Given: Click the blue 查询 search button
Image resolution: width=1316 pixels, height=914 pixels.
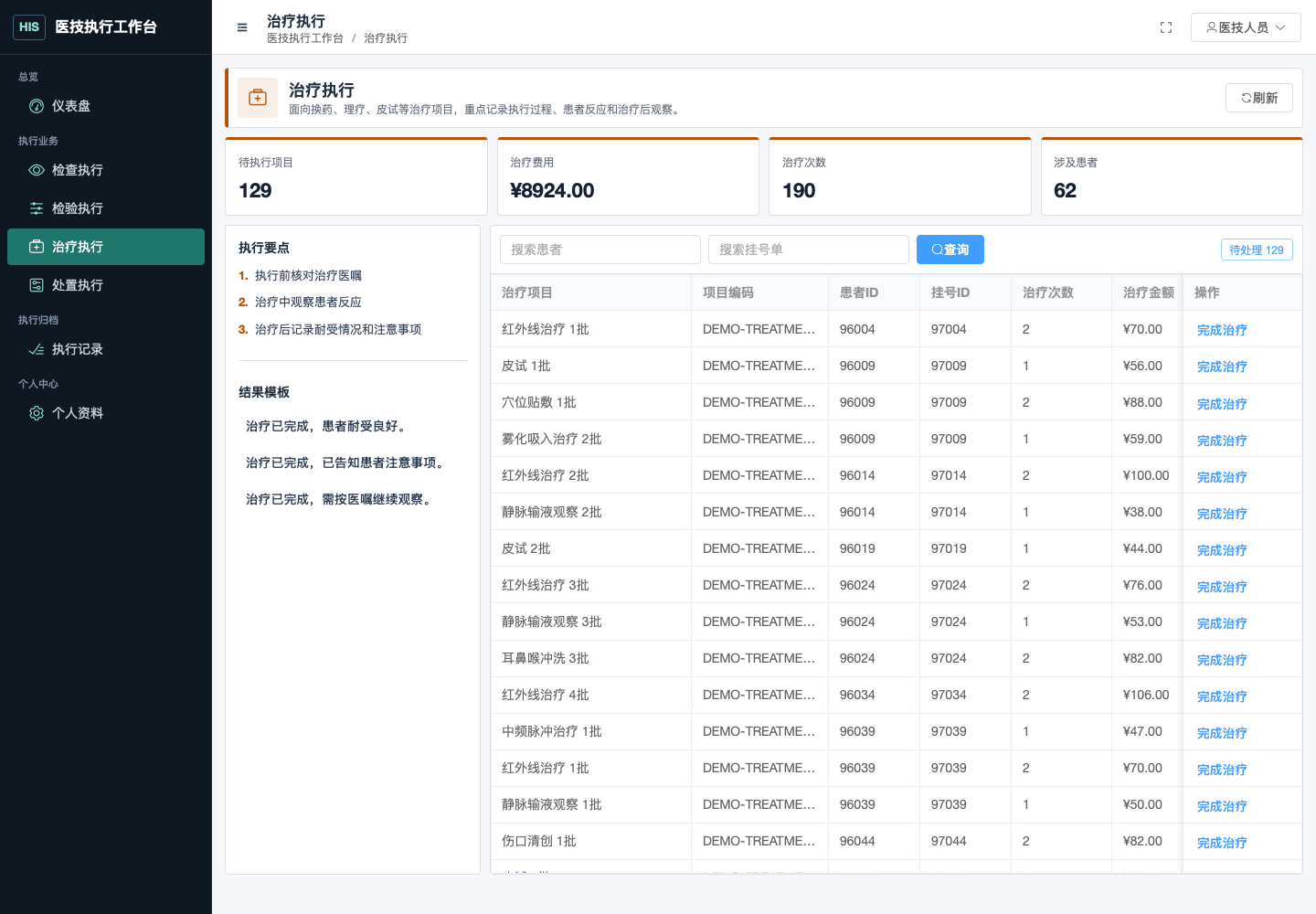Looking at the screenshot, I should tap(950, 250).
